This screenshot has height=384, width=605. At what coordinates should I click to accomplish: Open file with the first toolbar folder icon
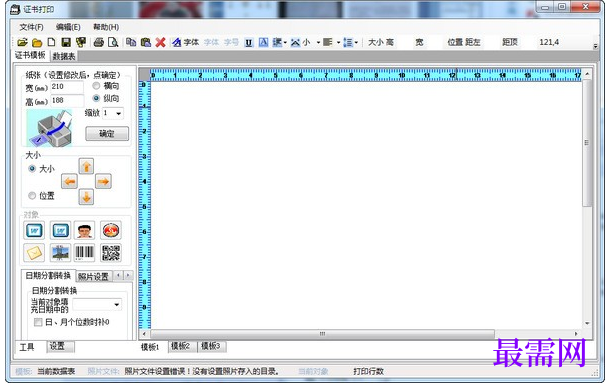(x=22, y=42)
